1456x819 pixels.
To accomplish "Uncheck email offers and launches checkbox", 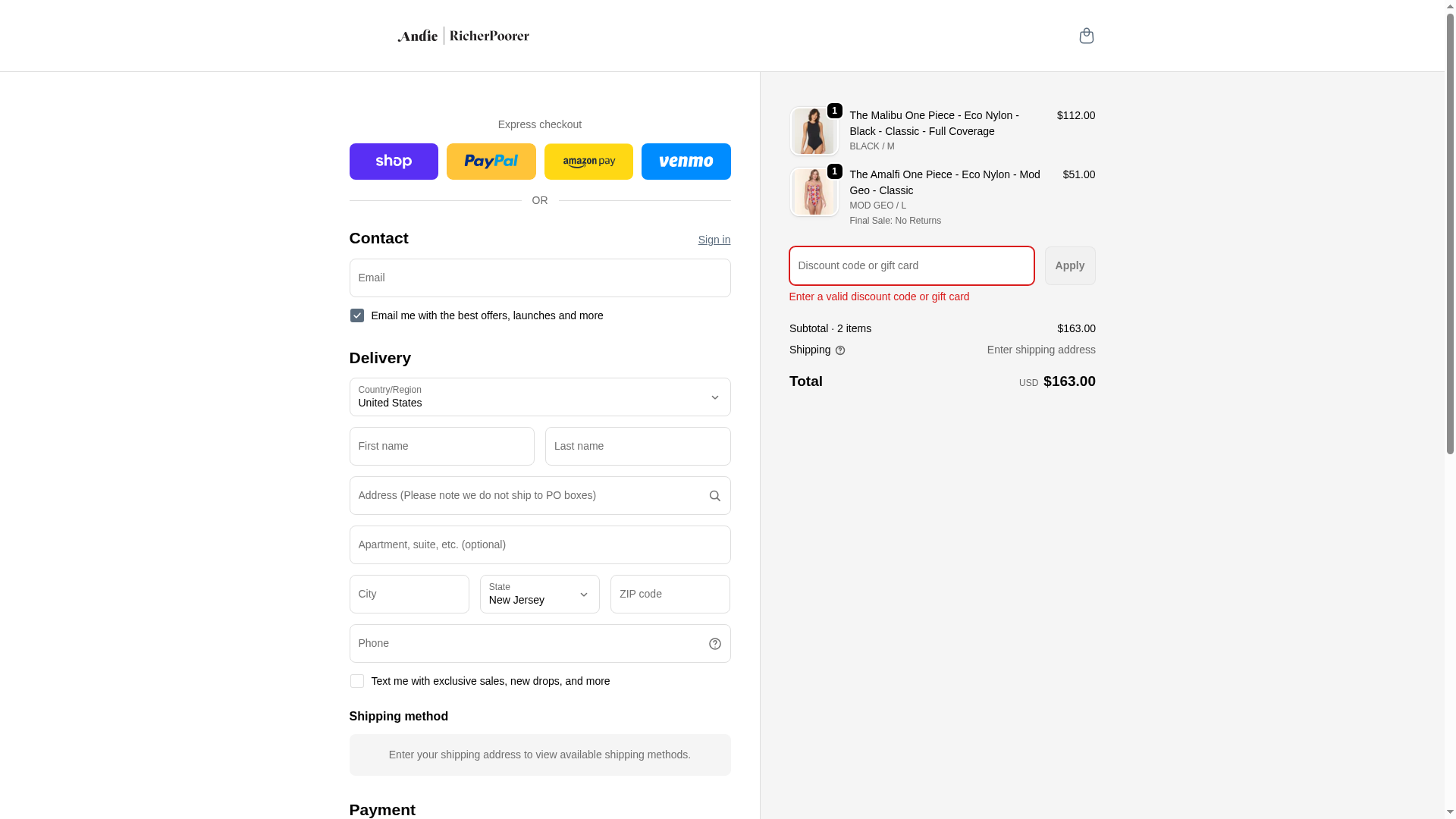I will 356,315.
